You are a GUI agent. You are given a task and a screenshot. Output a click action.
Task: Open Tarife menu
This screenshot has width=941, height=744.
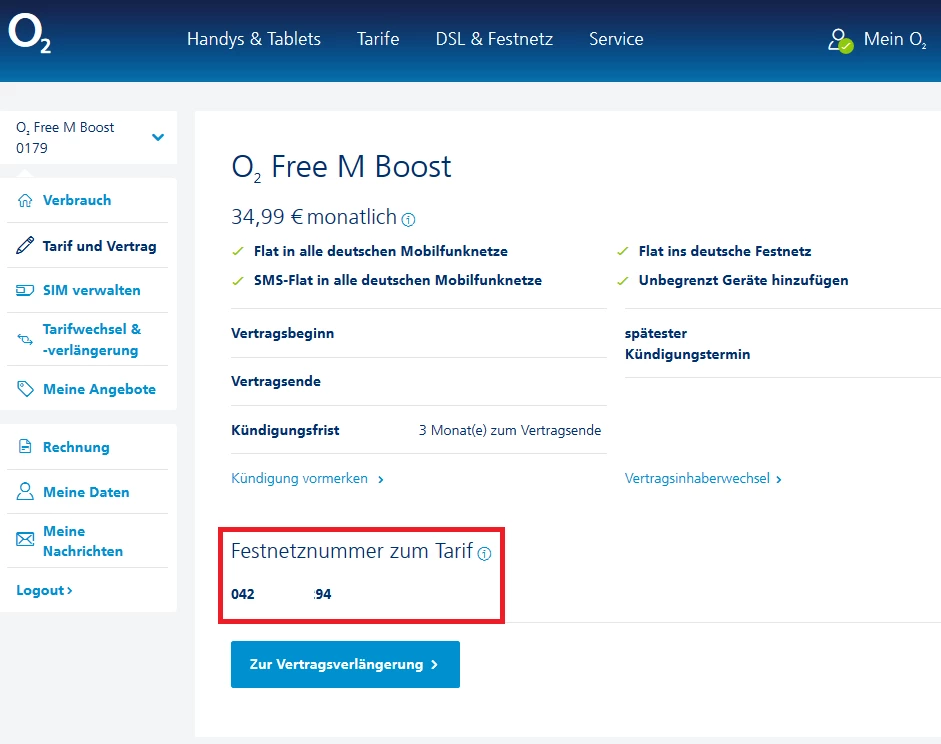pos(377,39)
